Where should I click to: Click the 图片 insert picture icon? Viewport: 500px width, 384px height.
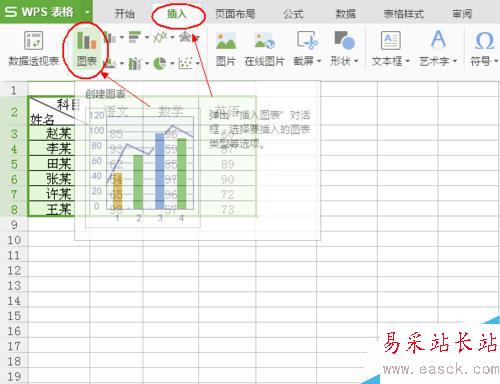(x=226, y=41)
